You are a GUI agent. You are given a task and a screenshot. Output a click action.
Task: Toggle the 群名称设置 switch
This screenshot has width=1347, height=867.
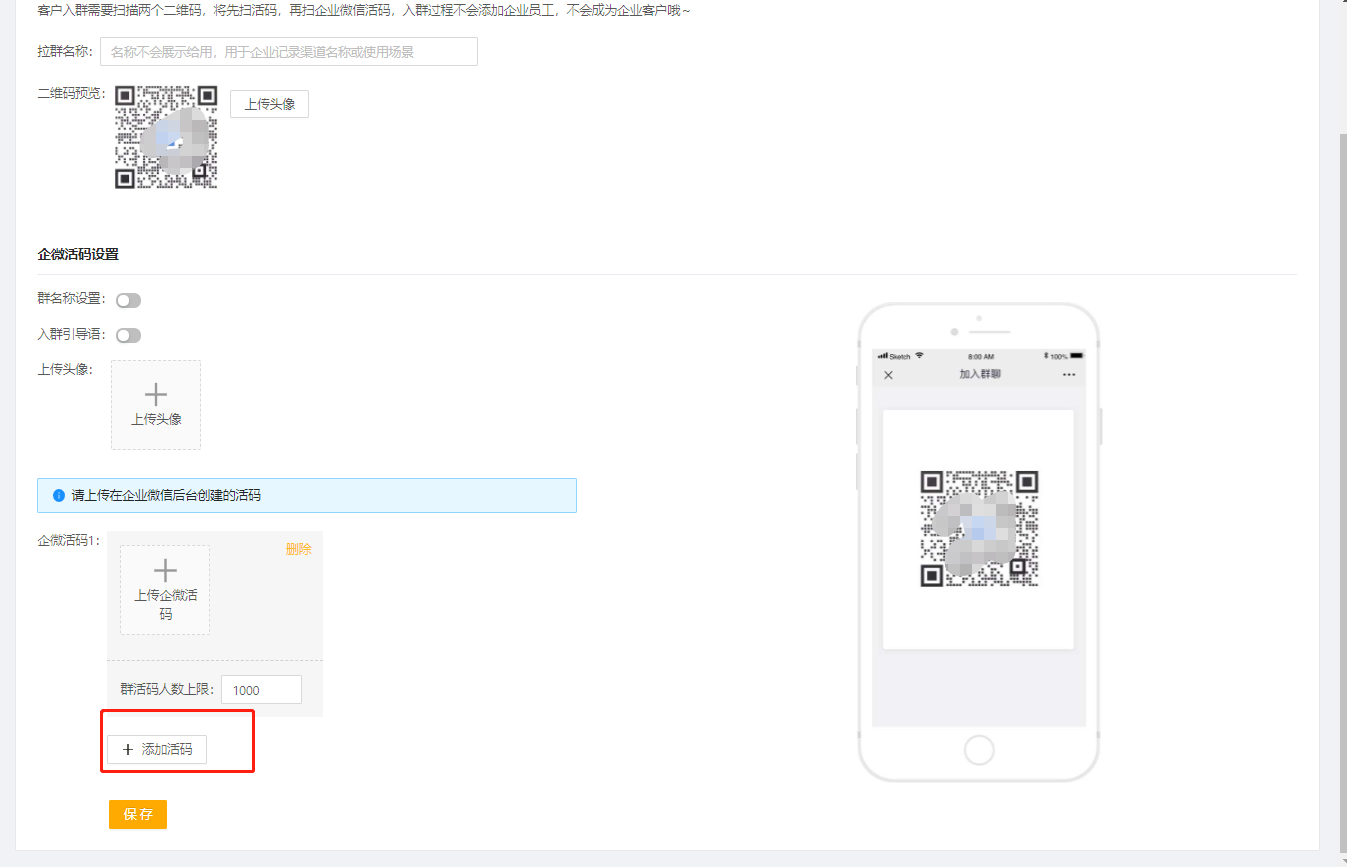click(x=129, y=300)
